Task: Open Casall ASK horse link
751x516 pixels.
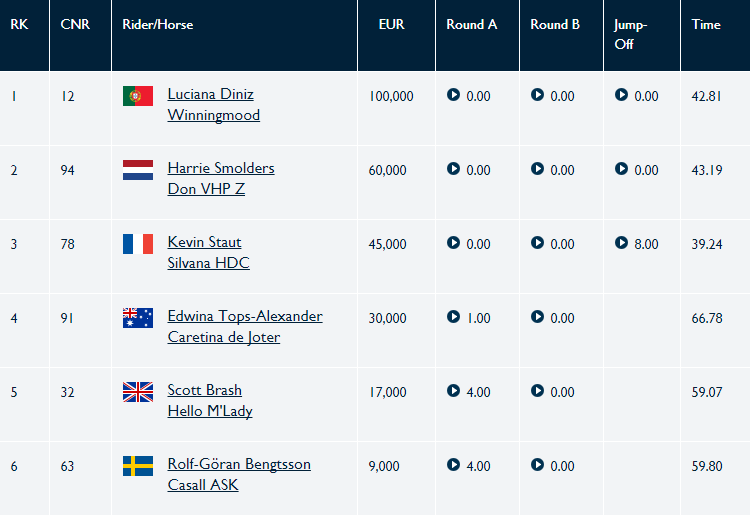Action: click(203, 485)
